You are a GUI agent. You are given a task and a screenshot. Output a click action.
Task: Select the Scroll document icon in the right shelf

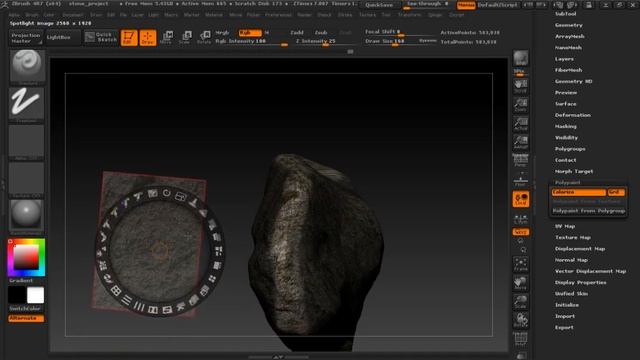520,86
